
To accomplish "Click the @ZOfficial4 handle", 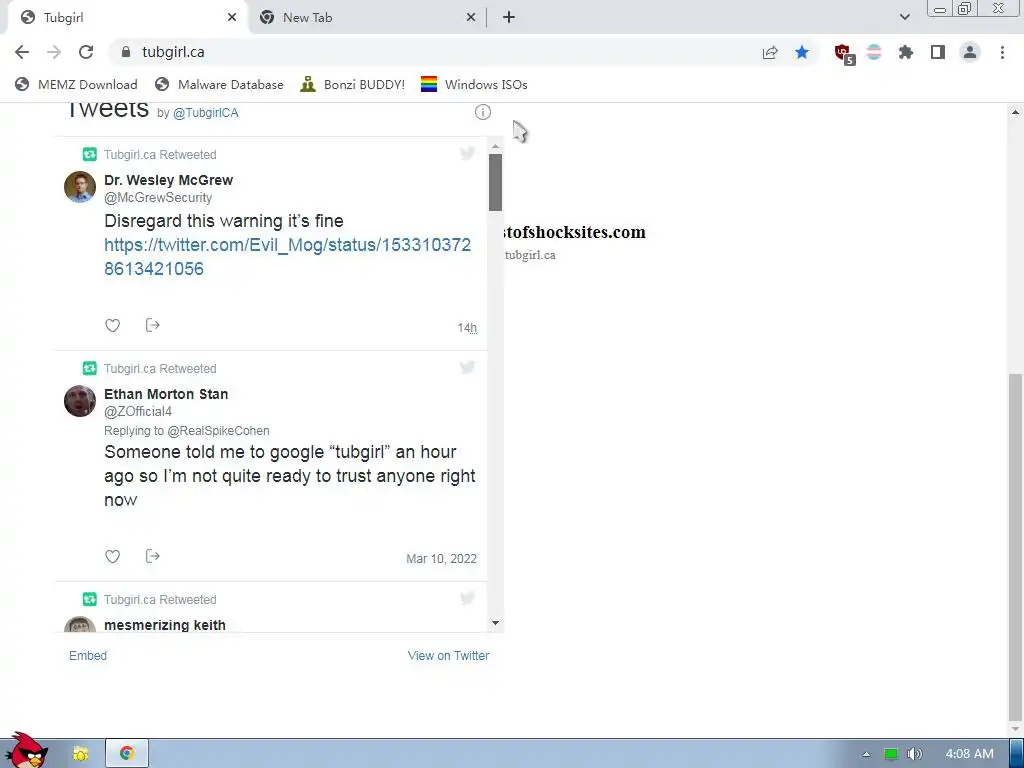I will click(x=138, y=411).
